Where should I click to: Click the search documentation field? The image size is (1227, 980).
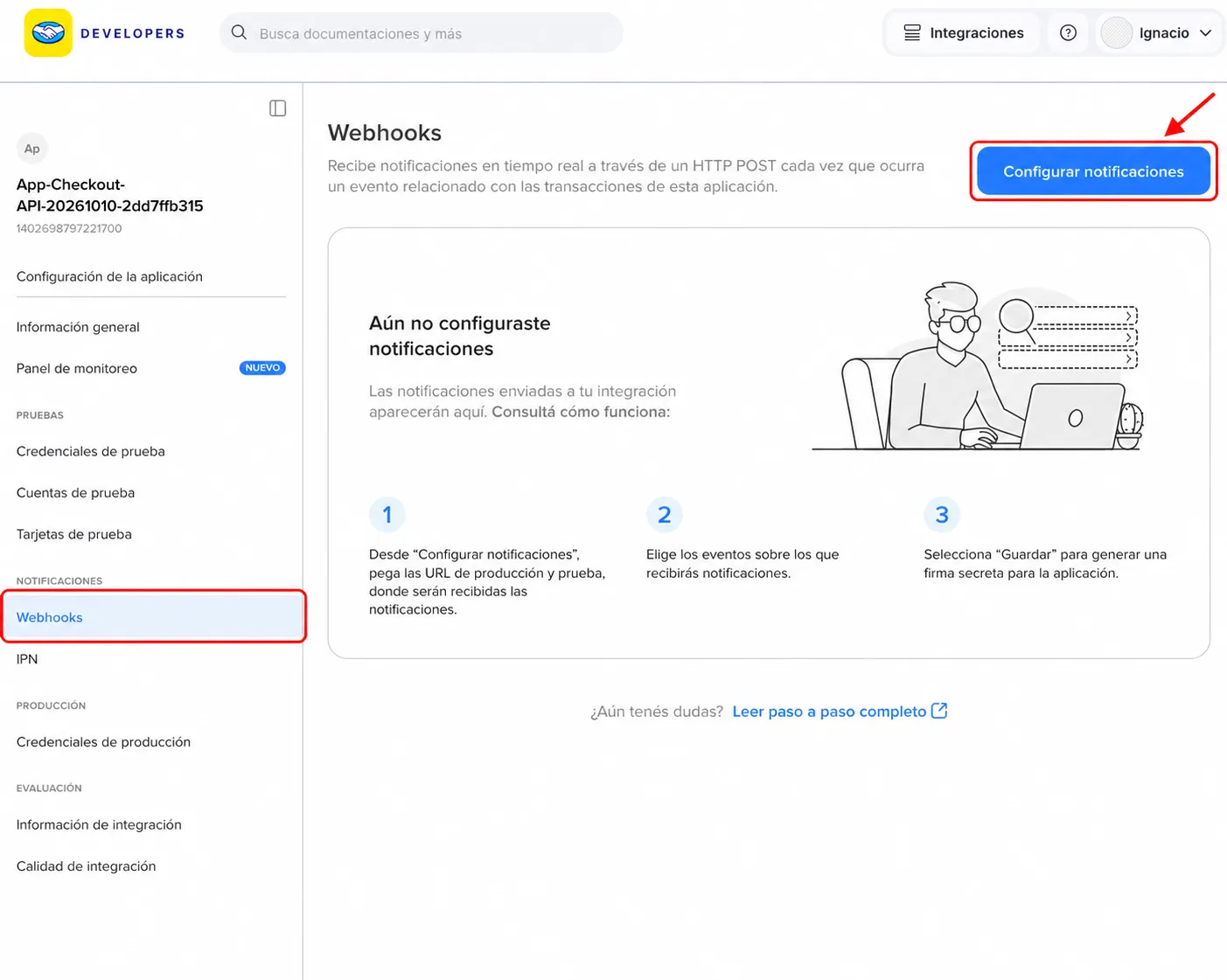pos(422,33)
